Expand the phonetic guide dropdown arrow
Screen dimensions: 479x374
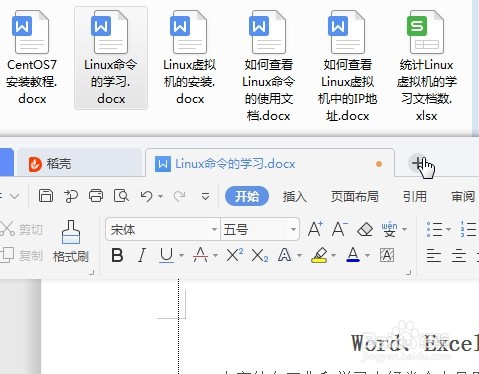tap(404, 229)
